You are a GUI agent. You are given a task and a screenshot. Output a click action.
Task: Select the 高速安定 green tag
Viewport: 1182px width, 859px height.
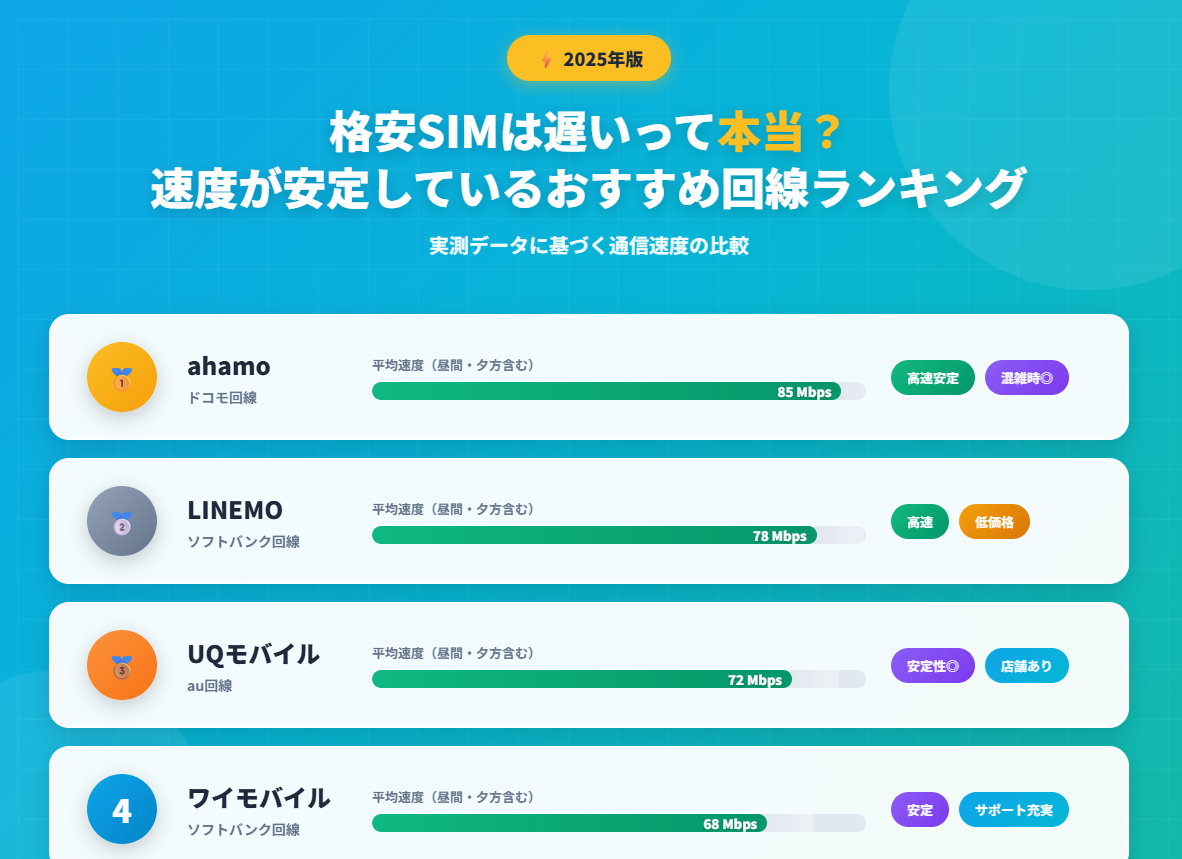(x=932, y=378)
